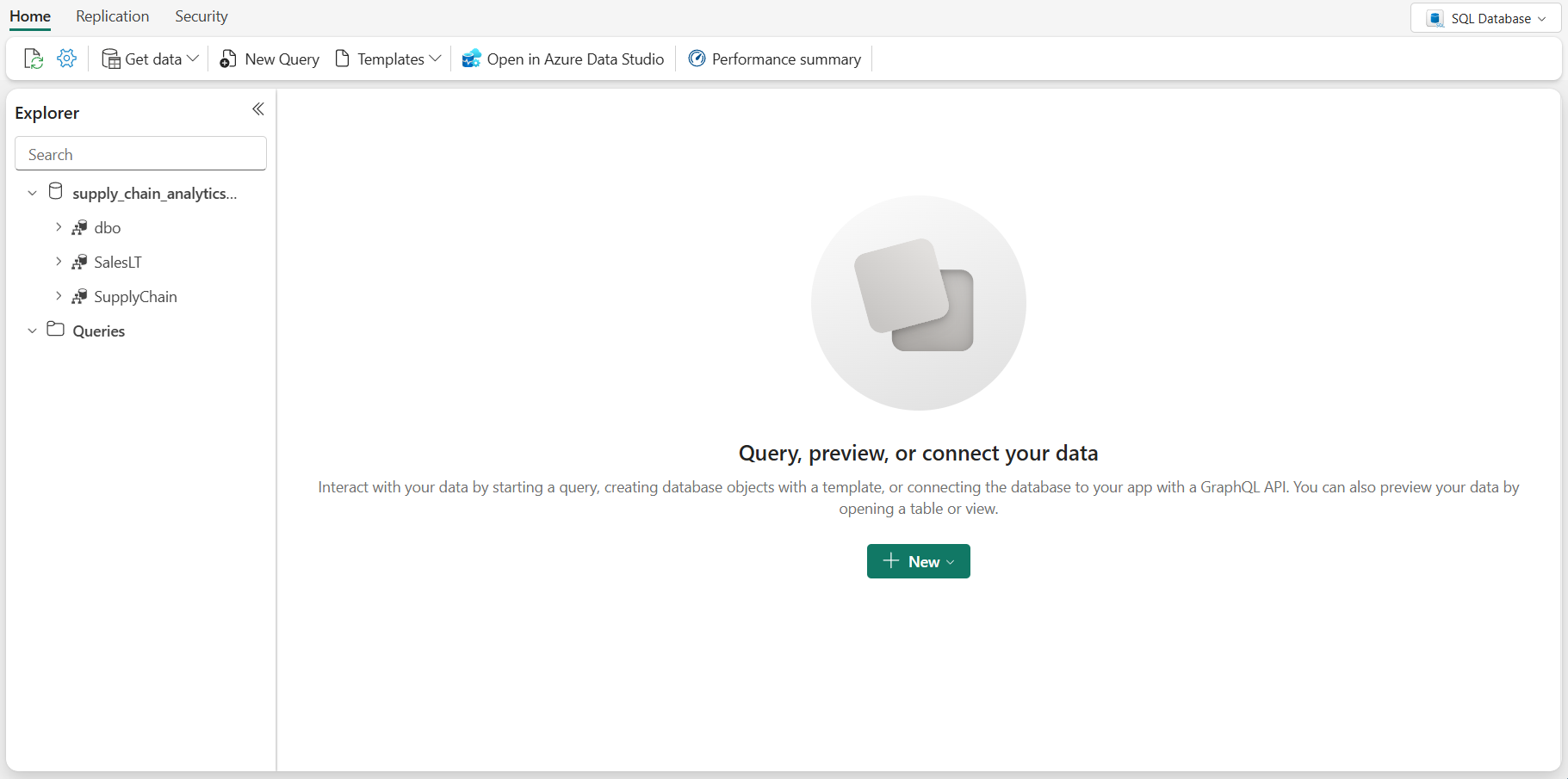Image resolution: width=1568 pixels, height=779 pixels.
Task: Collapse the supply_chain_analytics database tree
Action: coord(32,193)
